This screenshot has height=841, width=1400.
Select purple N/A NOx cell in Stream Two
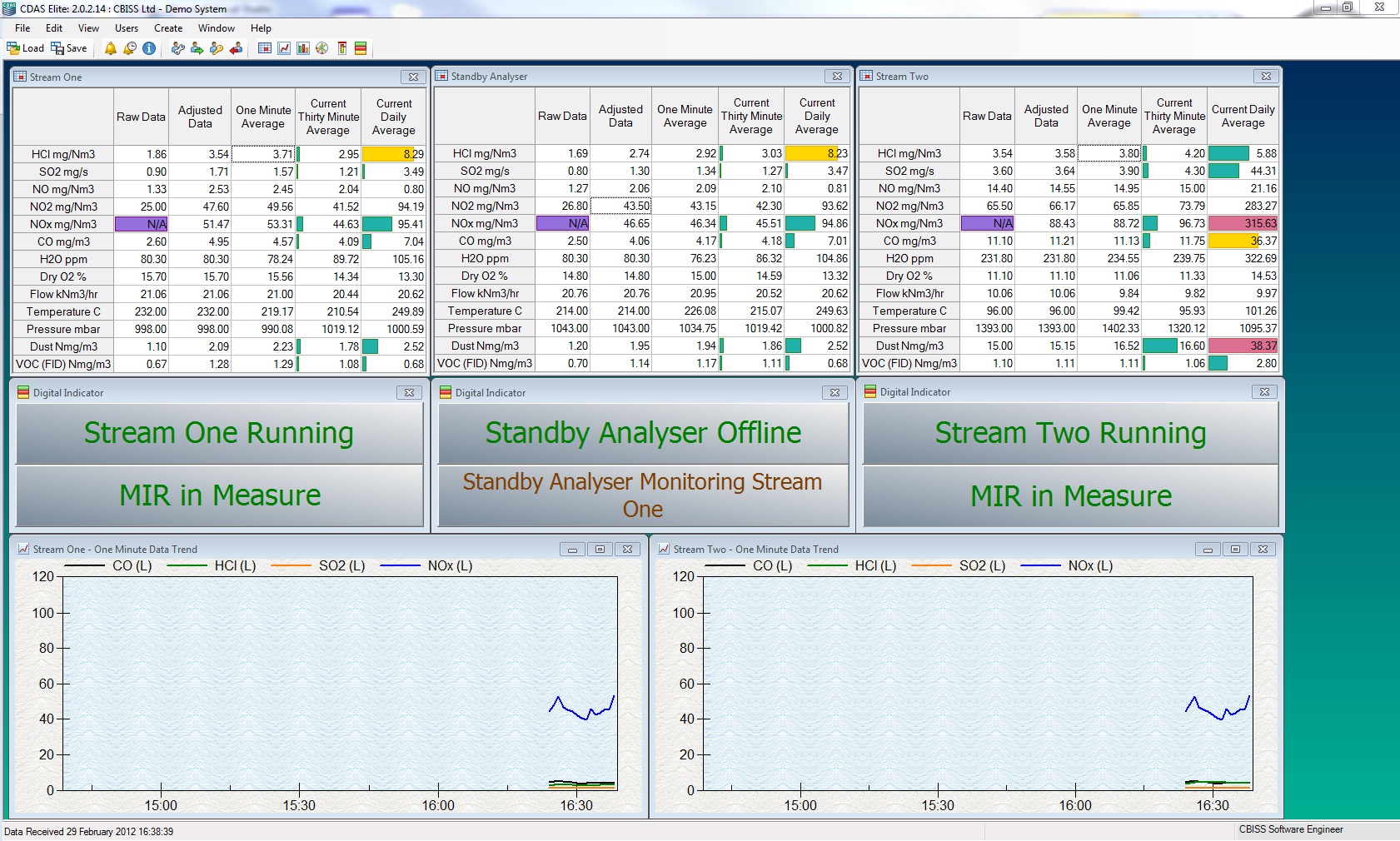click(986, 223)
